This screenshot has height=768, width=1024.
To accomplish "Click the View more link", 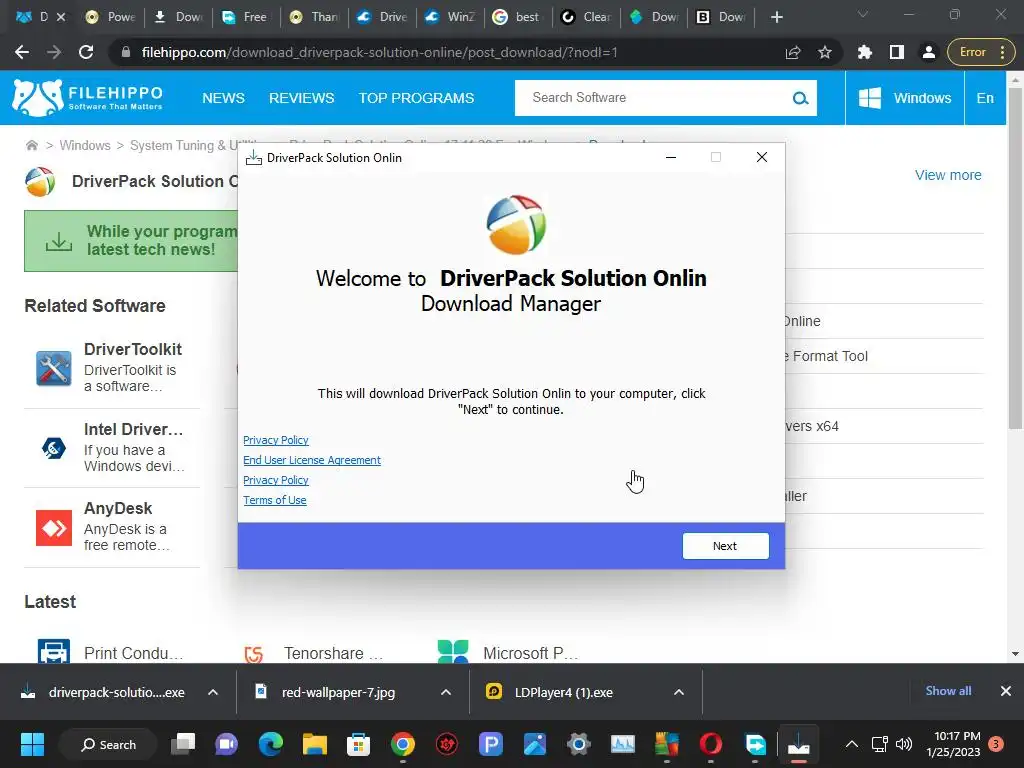I will (948, 175).
